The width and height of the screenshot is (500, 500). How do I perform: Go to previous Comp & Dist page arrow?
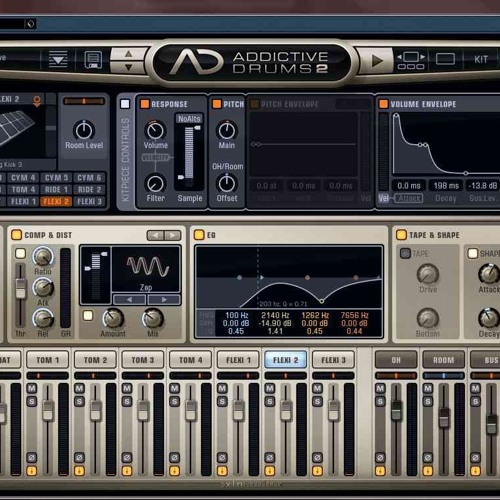pyautogui.click(x=155, y=235)
